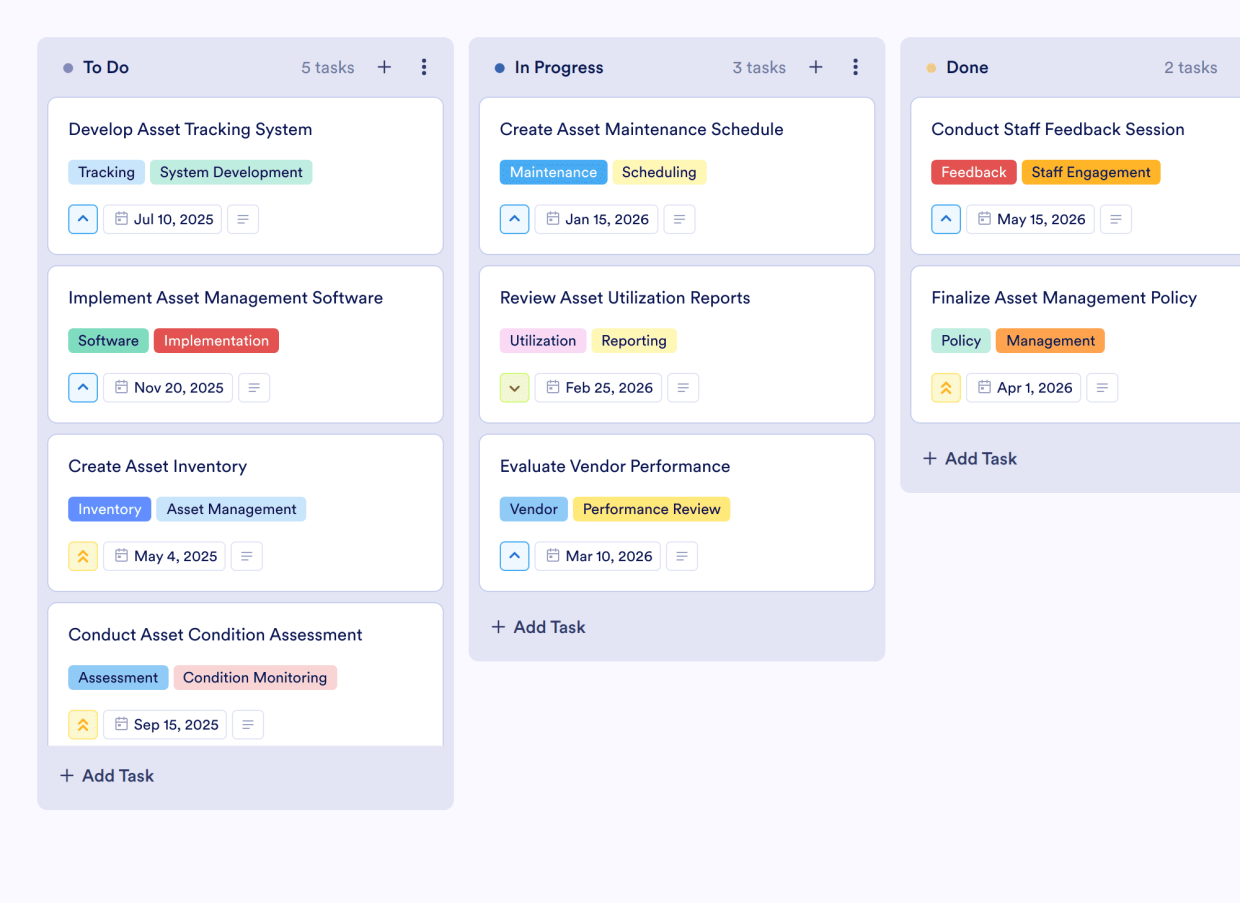1240x903 pixels.
Task: Click the description icon on Create Asset Maintenance Schedule
Action: pos(679,219)
